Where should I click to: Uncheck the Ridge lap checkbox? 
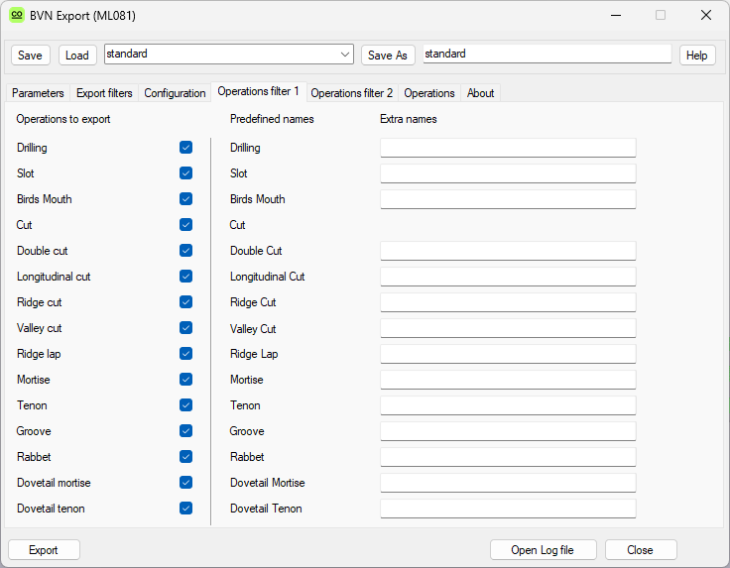[186, 353]
